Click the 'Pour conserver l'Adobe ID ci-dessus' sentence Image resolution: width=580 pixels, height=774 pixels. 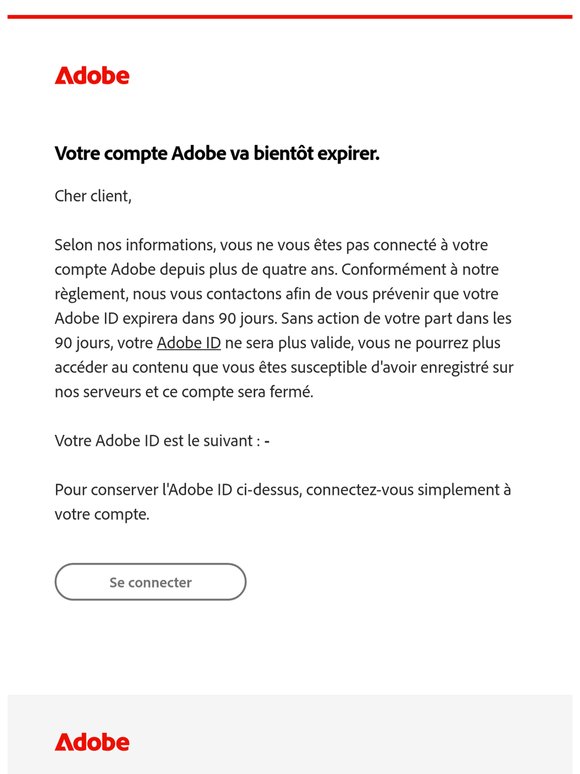tap(282, 502)
